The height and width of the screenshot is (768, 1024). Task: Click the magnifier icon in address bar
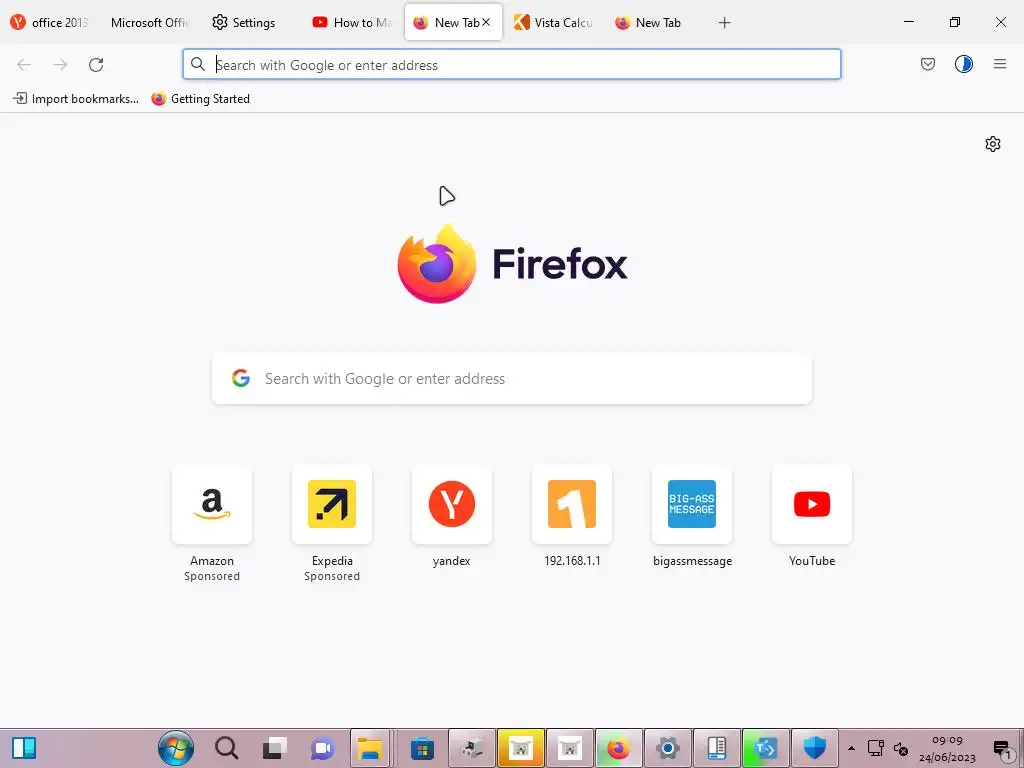click(197, 64)
